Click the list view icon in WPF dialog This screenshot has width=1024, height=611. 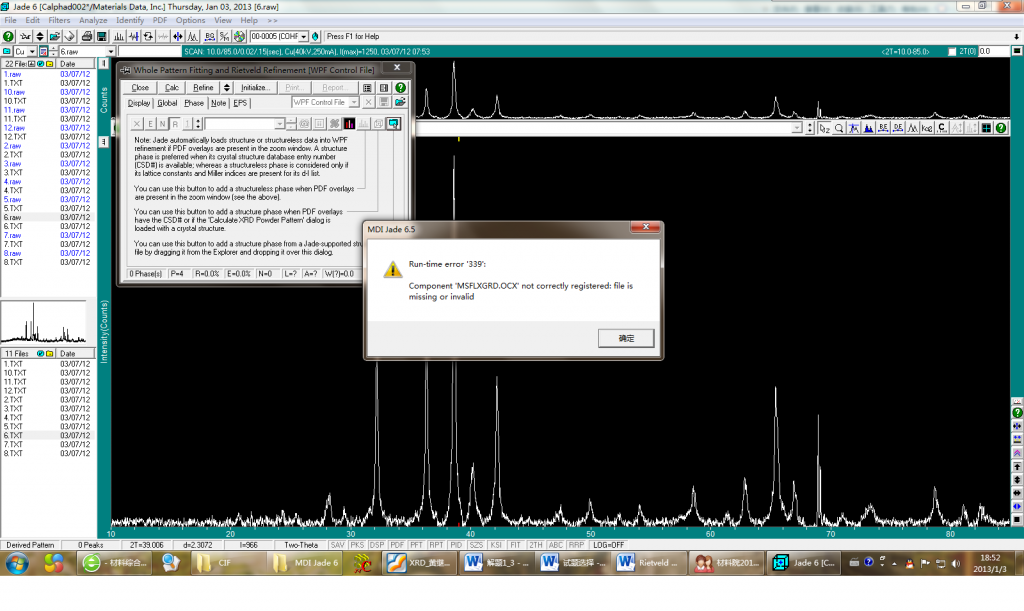pos(367,87)
